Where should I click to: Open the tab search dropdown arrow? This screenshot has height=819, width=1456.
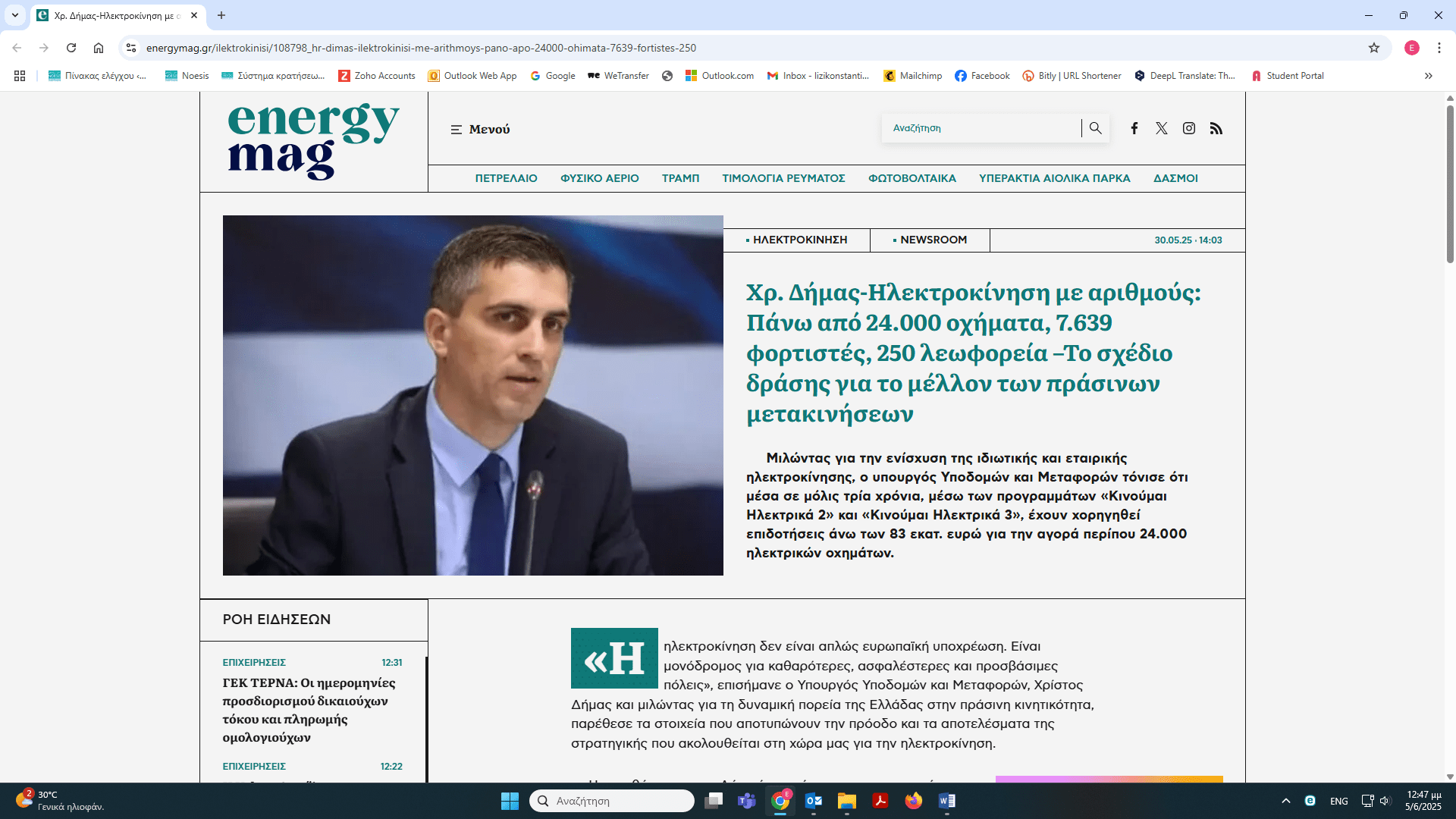pos(14,15)
